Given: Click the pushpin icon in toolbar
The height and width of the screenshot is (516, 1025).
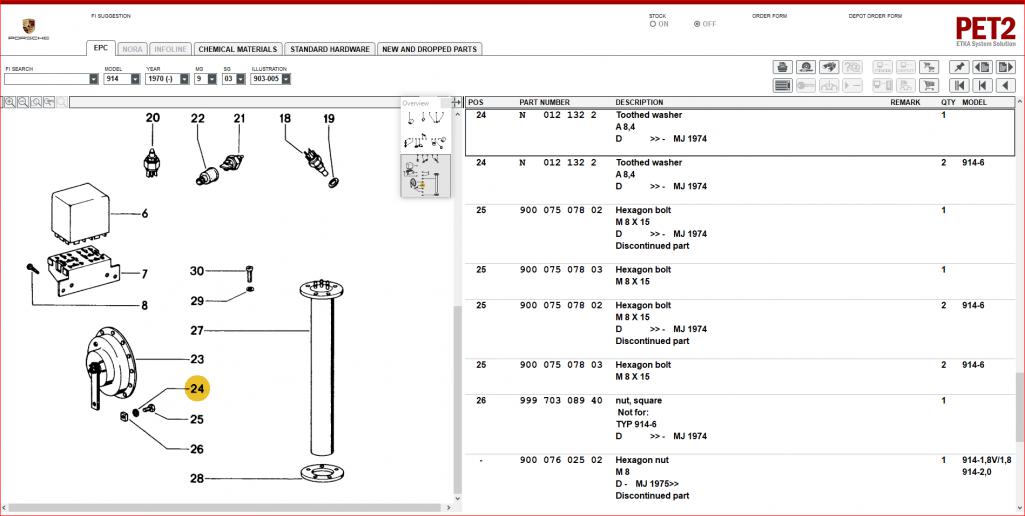Looking at the screenshot, I should 959,67.
